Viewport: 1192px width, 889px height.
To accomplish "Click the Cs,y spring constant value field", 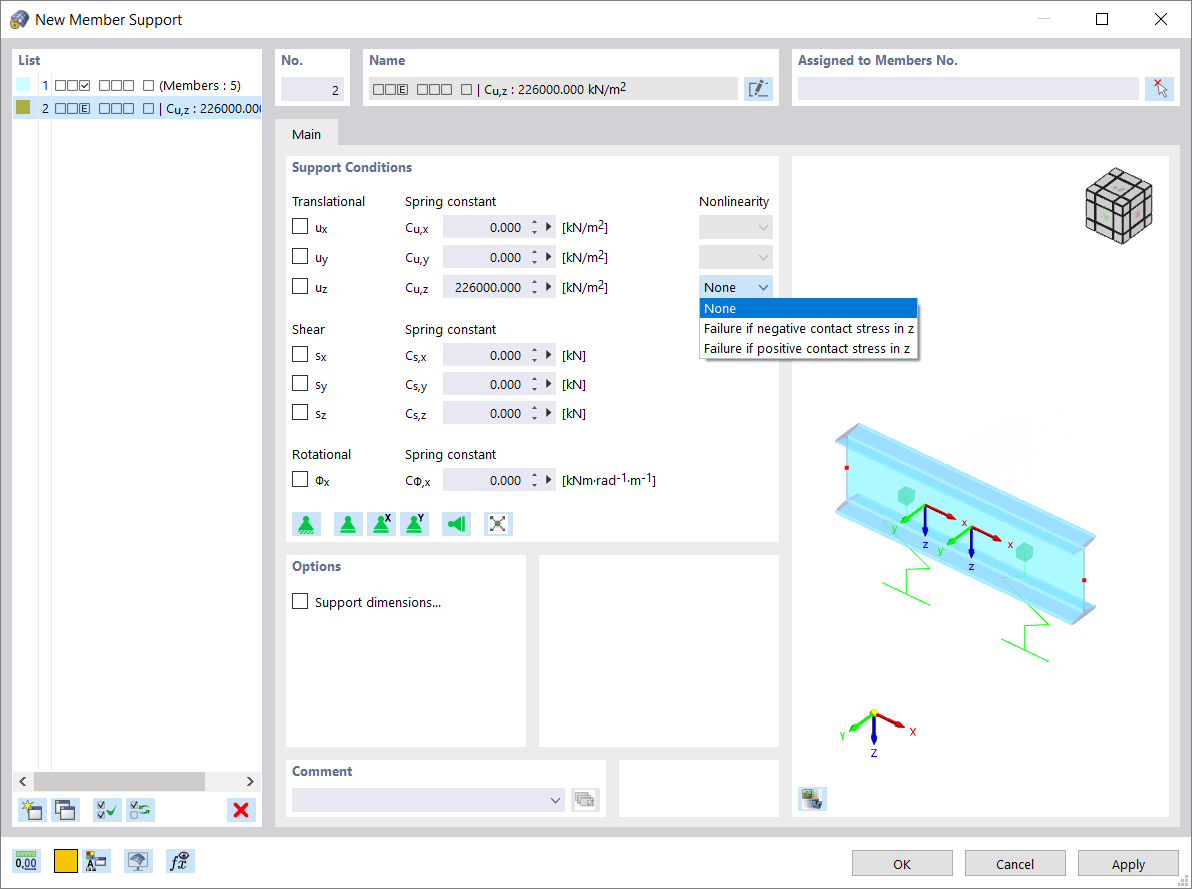I will (484, 384).
